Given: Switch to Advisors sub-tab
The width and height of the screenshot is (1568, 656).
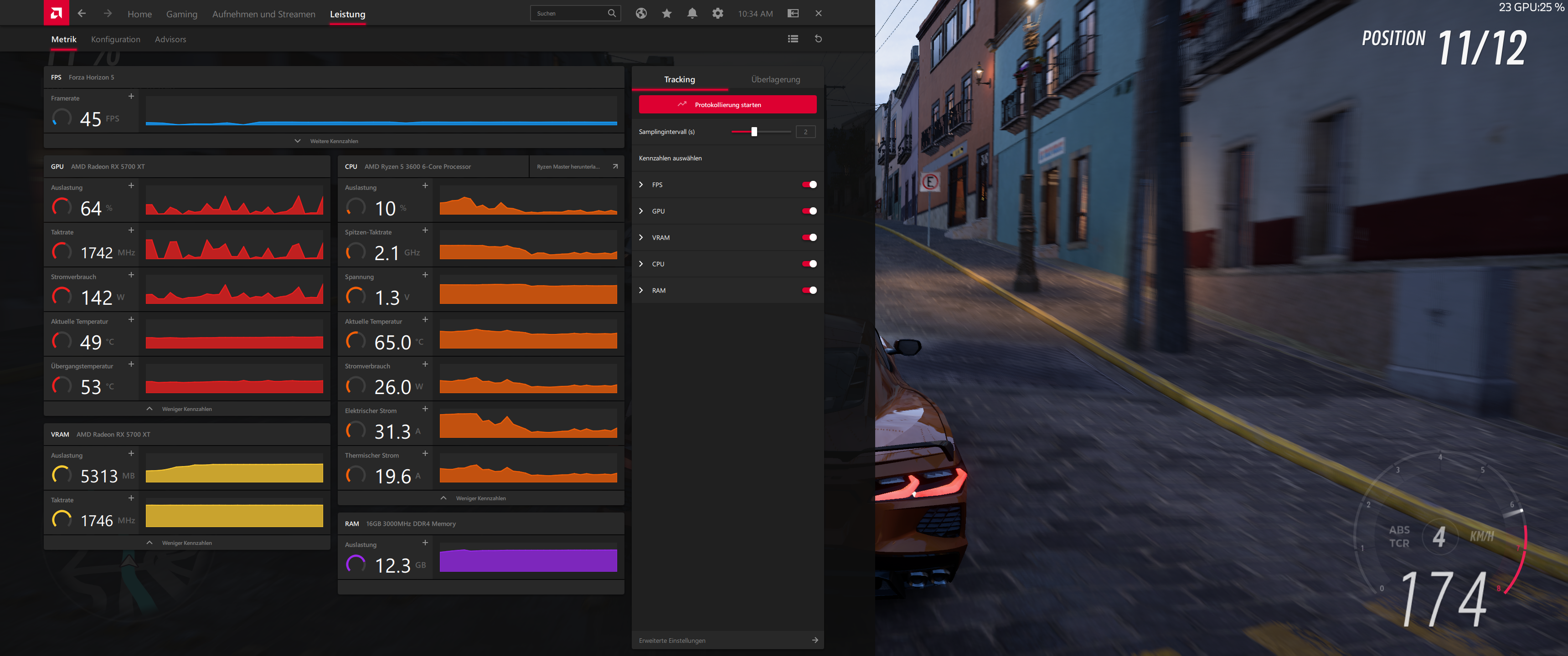Looking at the screenshot, I should click(x=170, y=39).
